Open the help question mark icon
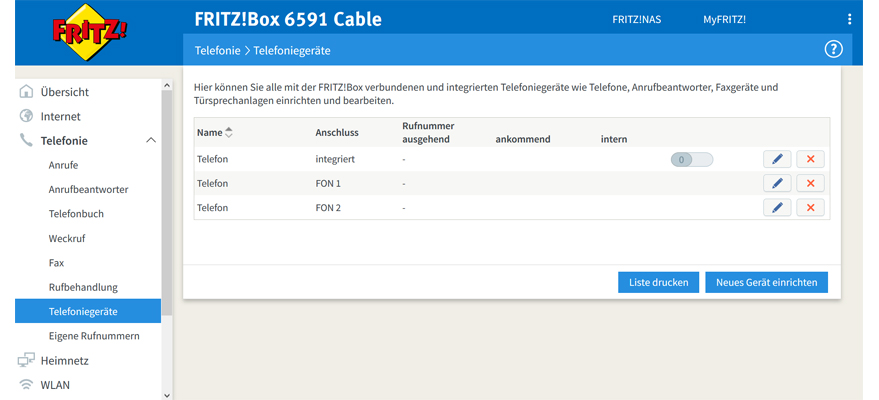879x400 pixels. pyautogui.click(x=833, y=49)
